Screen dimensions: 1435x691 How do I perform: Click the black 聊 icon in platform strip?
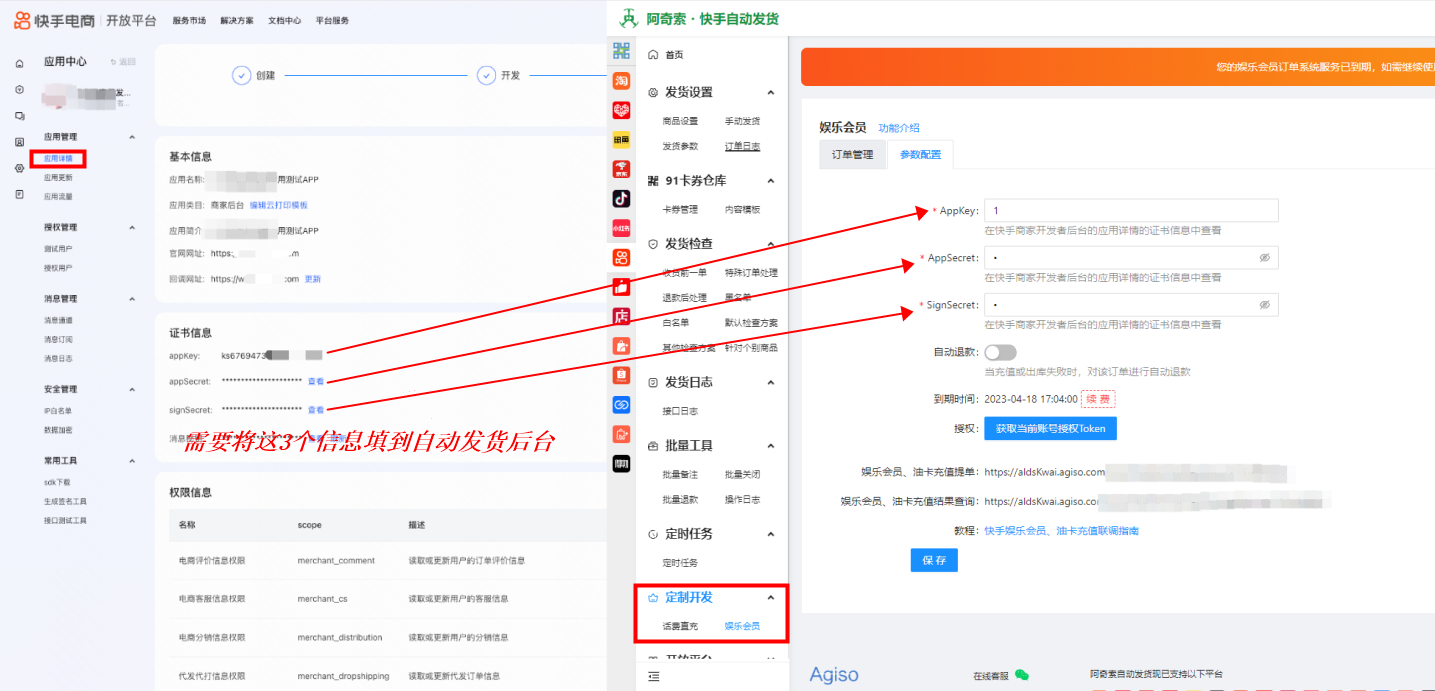pyautogui.click(x=621, y=464)
